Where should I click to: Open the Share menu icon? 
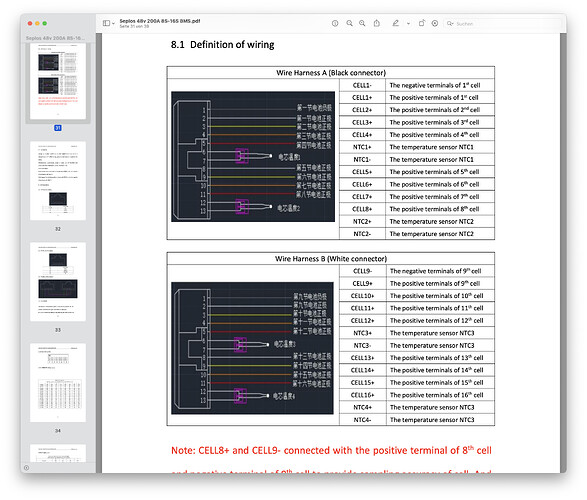[x=377, y=23]
